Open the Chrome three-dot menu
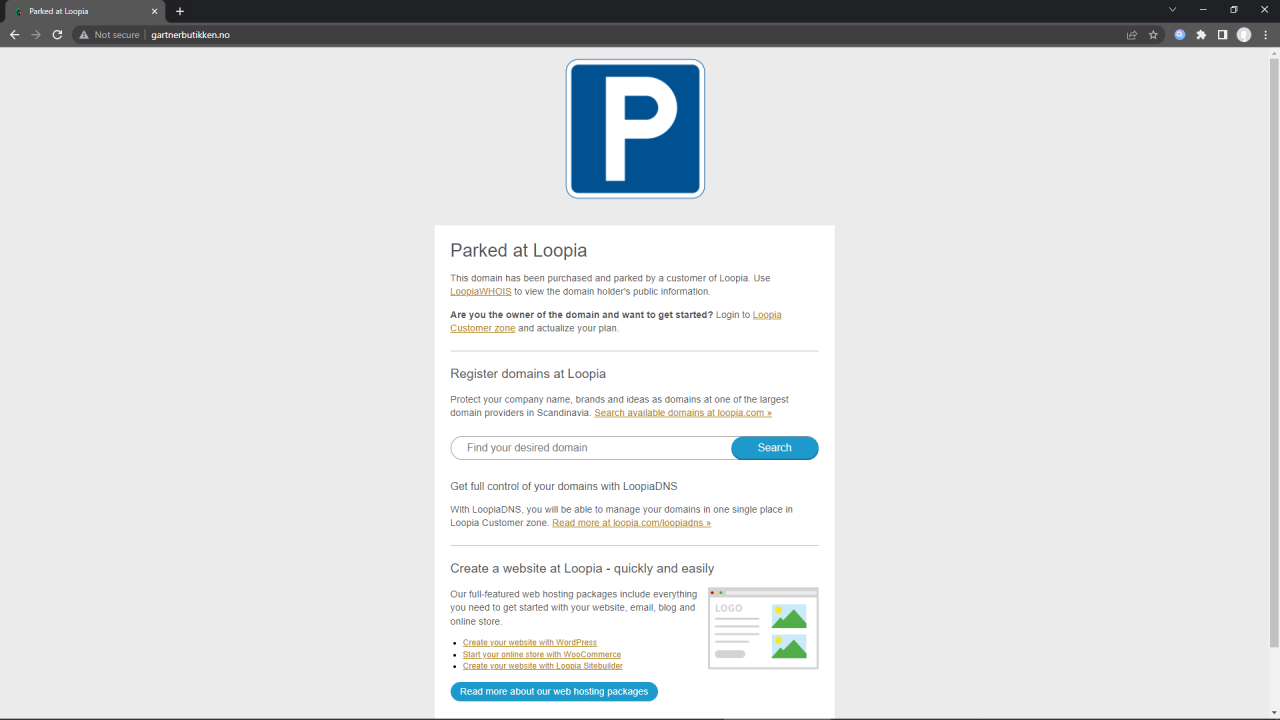The width and height of the screenshot is (1280, 720). coord(1267,34)
